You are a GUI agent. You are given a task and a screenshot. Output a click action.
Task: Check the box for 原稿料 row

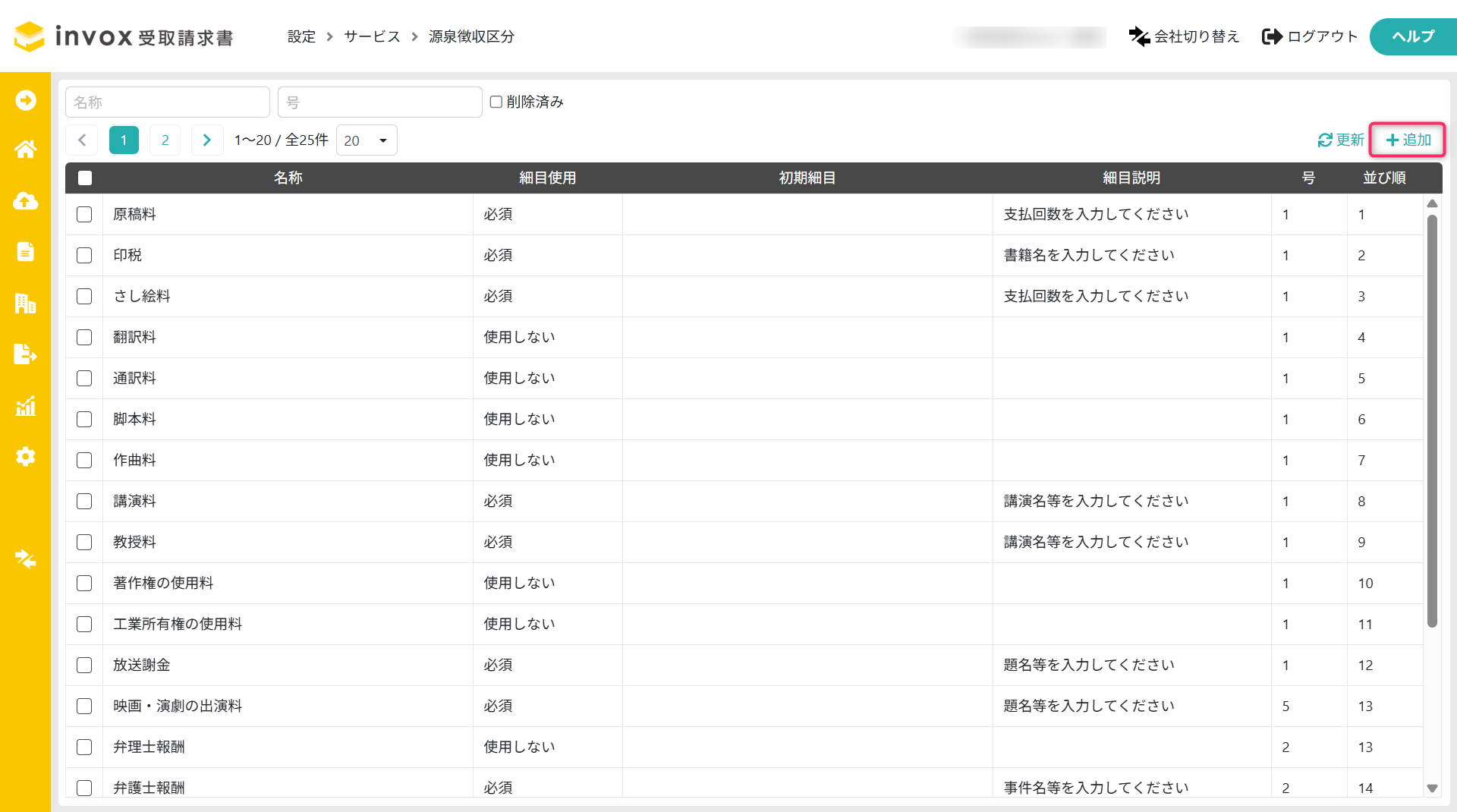click(x=84, y=215)
